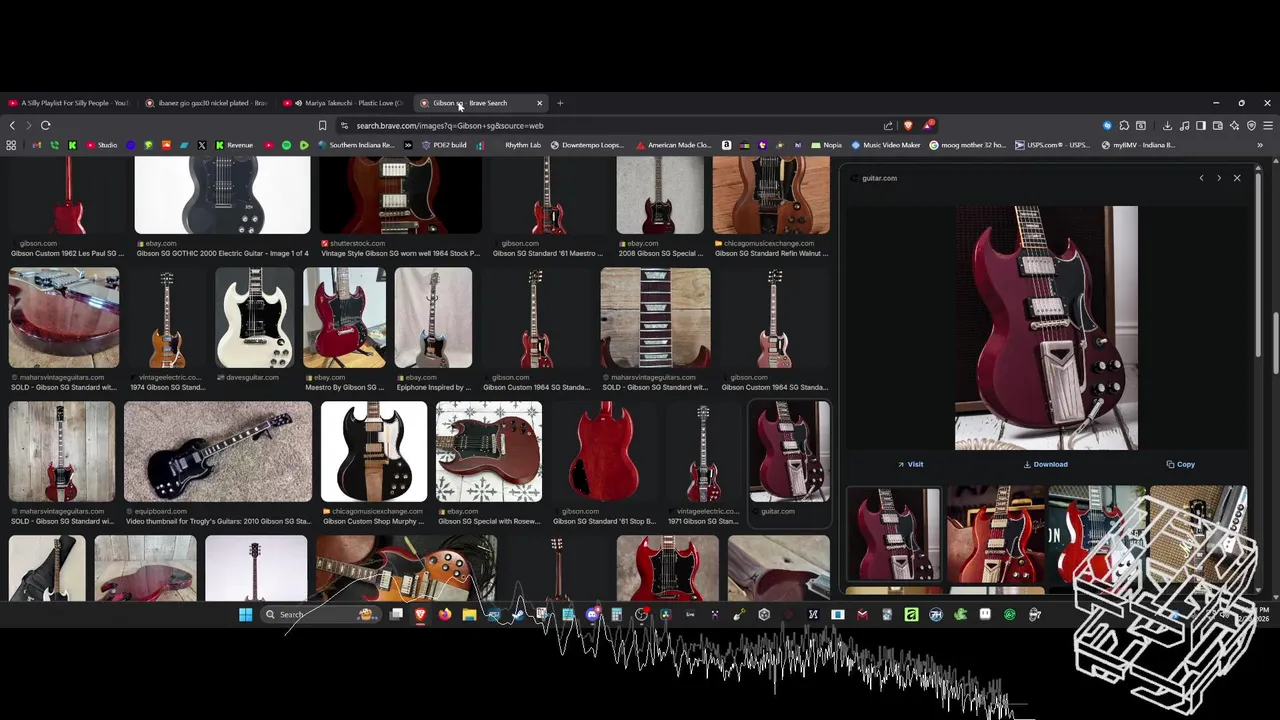Screen dimensions: 1280x720
Task: Switch to A Silly Playlist For Silly People tab
Action: [x=68, y=103]
